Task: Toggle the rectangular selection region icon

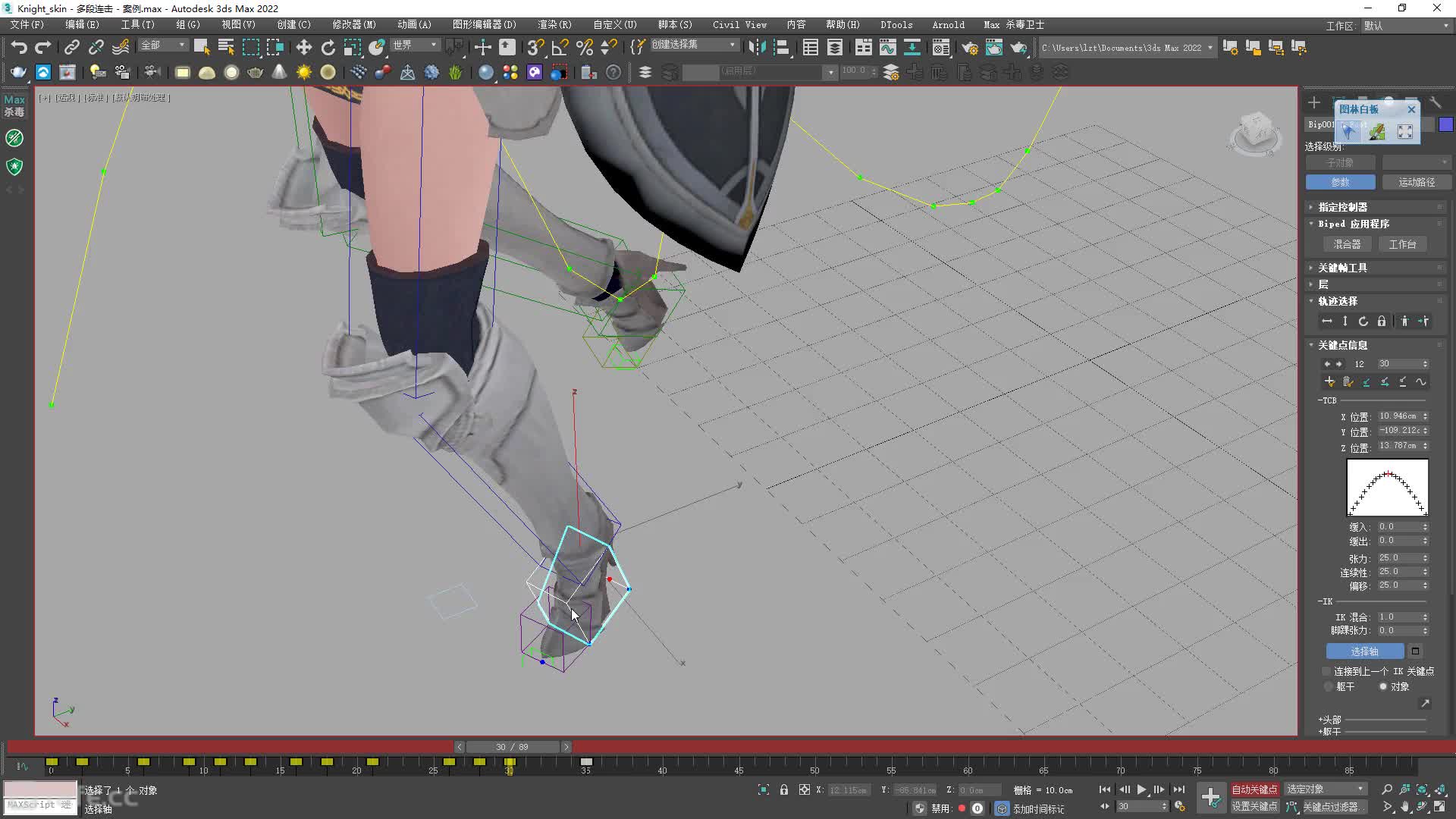Action: [250, 47]
